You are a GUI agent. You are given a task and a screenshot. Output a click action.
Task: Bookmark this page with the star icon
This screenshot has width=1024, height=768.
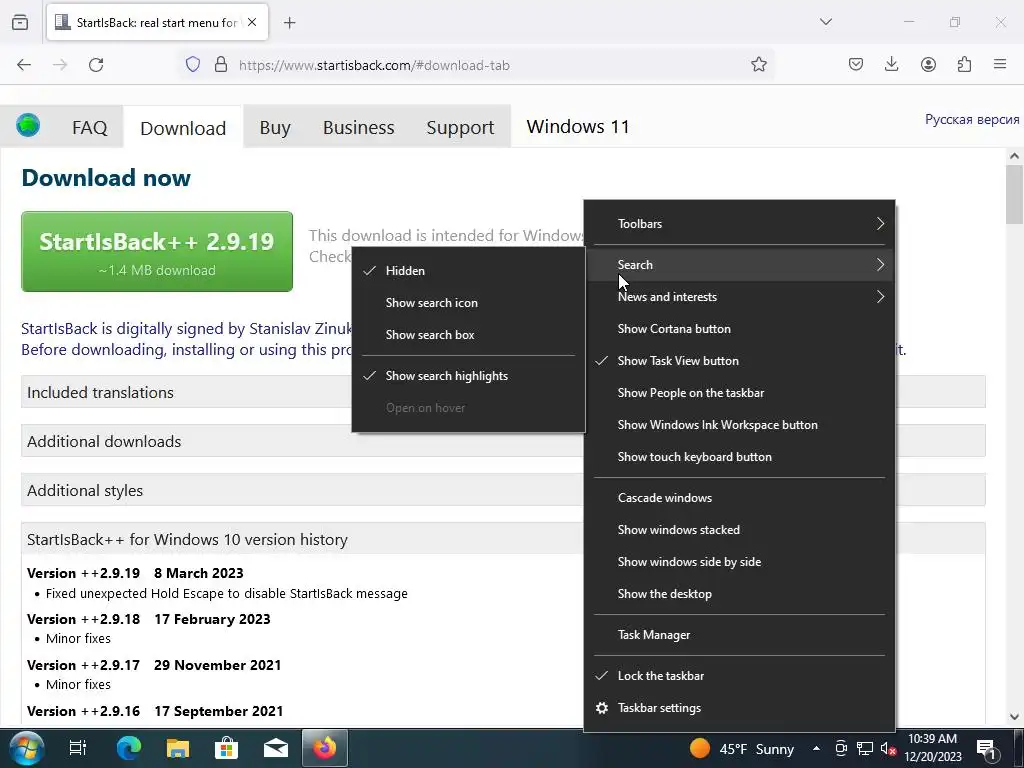click(758, 65)
